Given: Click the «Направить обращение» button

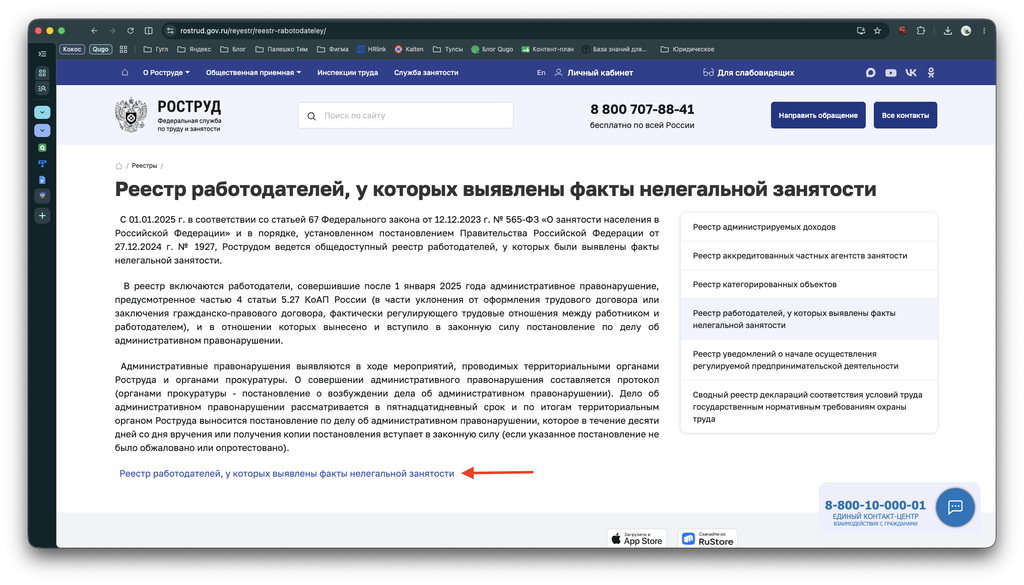Looking at the screenshot, I should (818, 115).
